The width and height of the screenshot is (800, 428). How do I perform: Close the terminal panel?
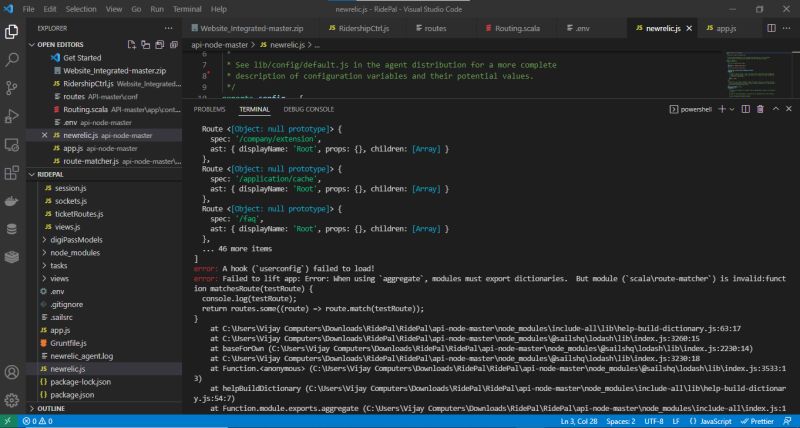(x=789, y=109)
